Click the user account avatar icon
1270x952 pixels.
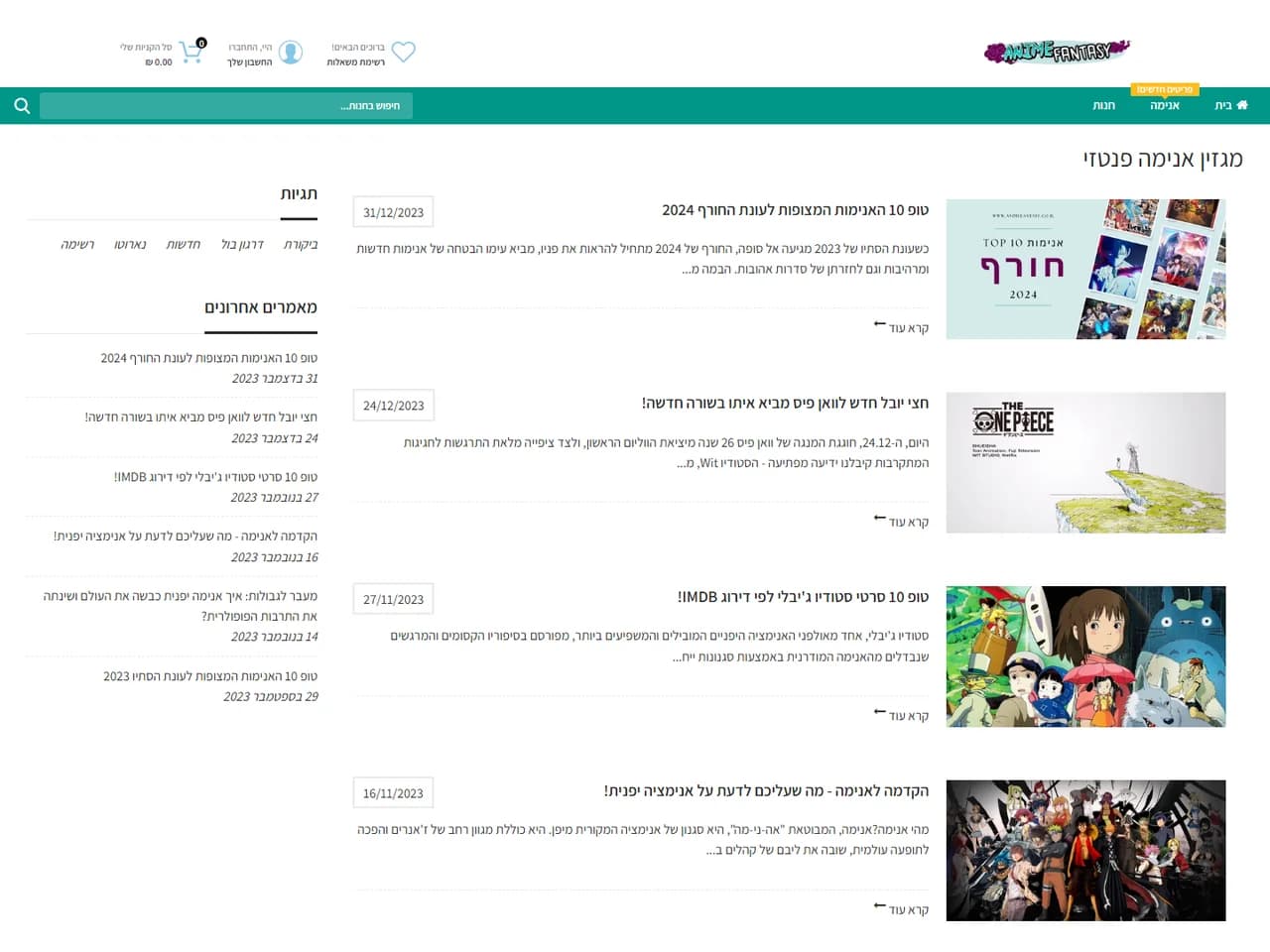pos(291,53)
